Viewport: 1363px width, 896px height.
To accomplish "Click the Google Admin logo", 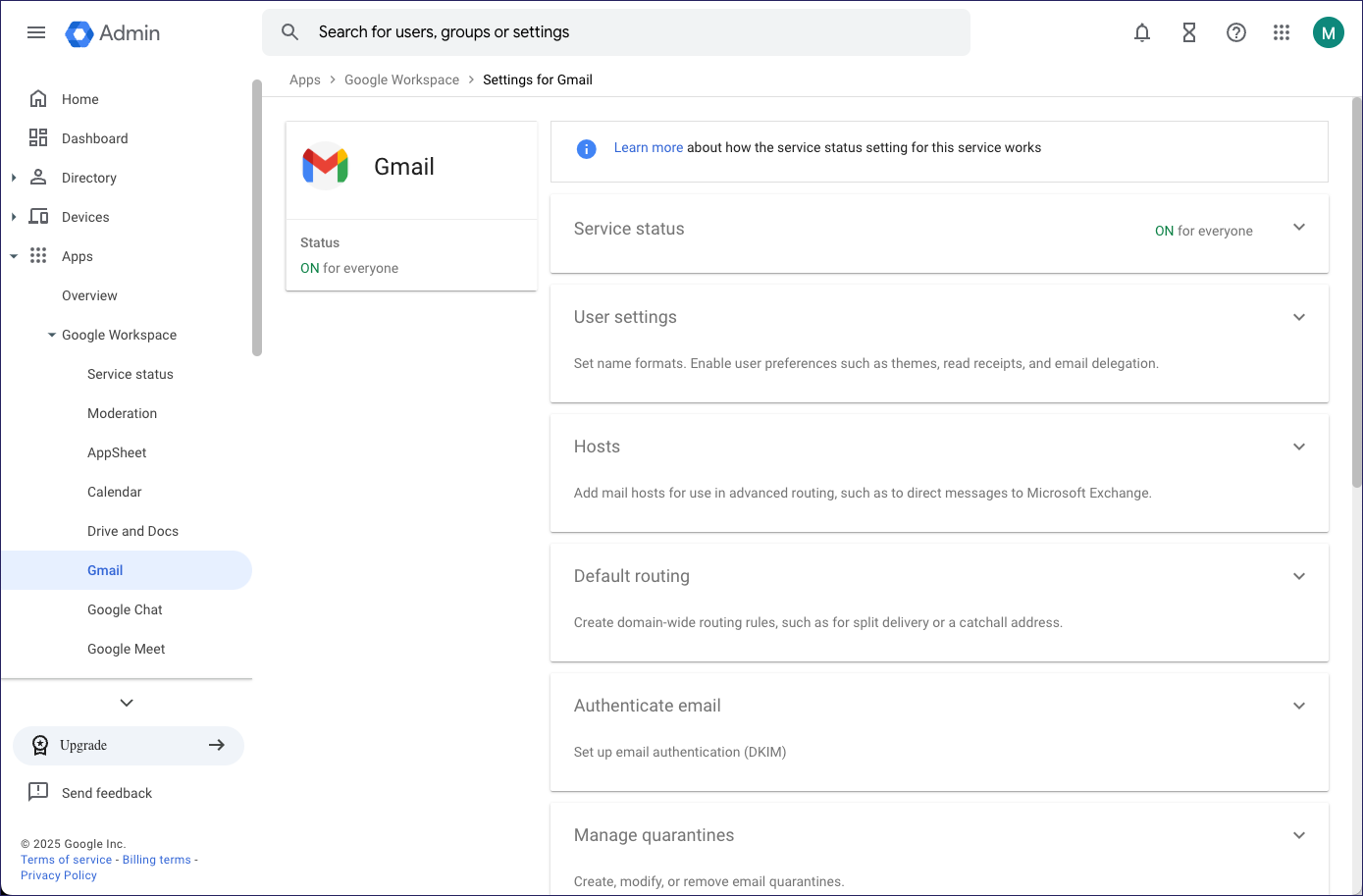I will click(113, 32).
